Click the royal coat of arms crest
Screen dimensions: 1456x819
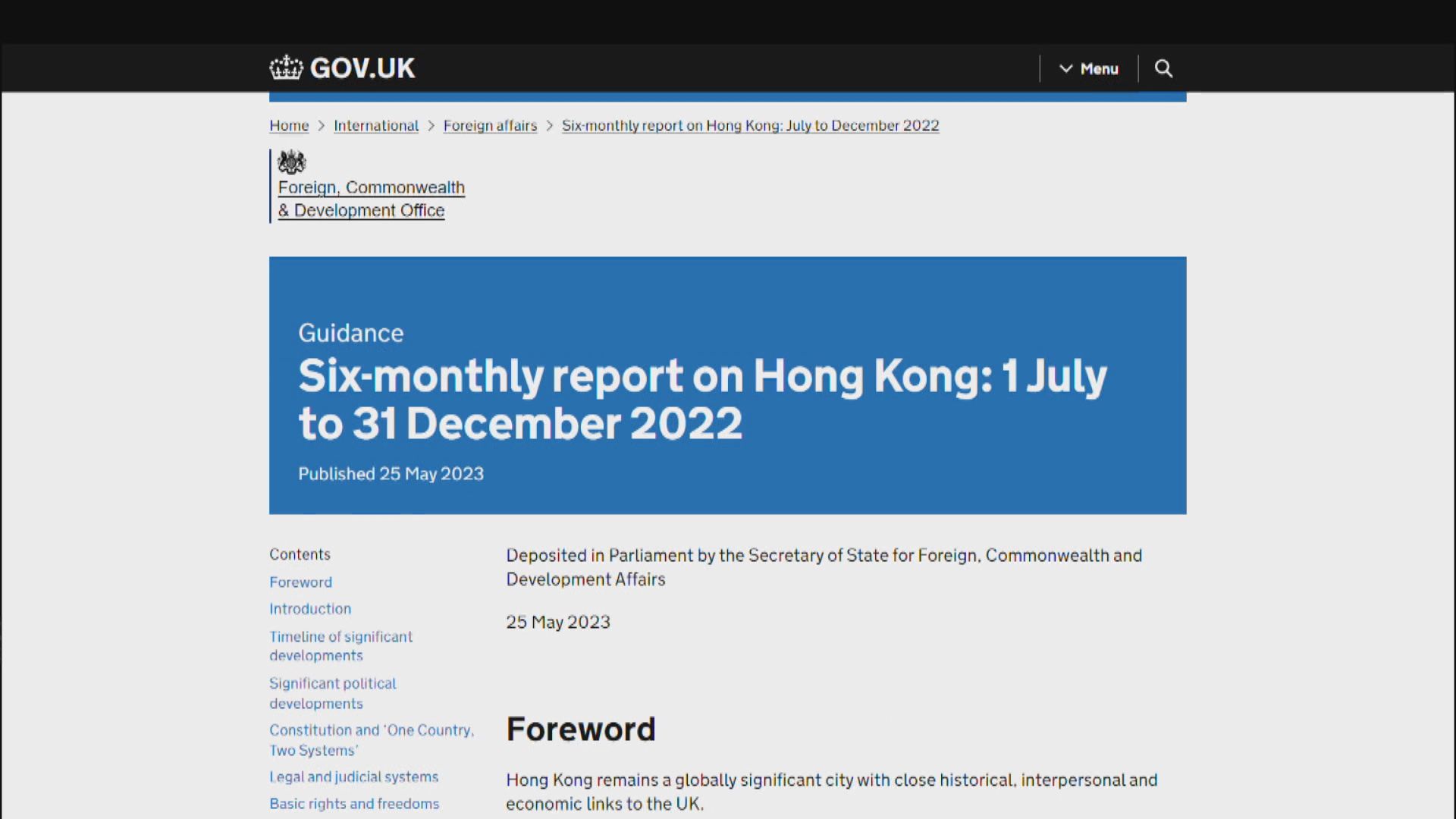291,162
